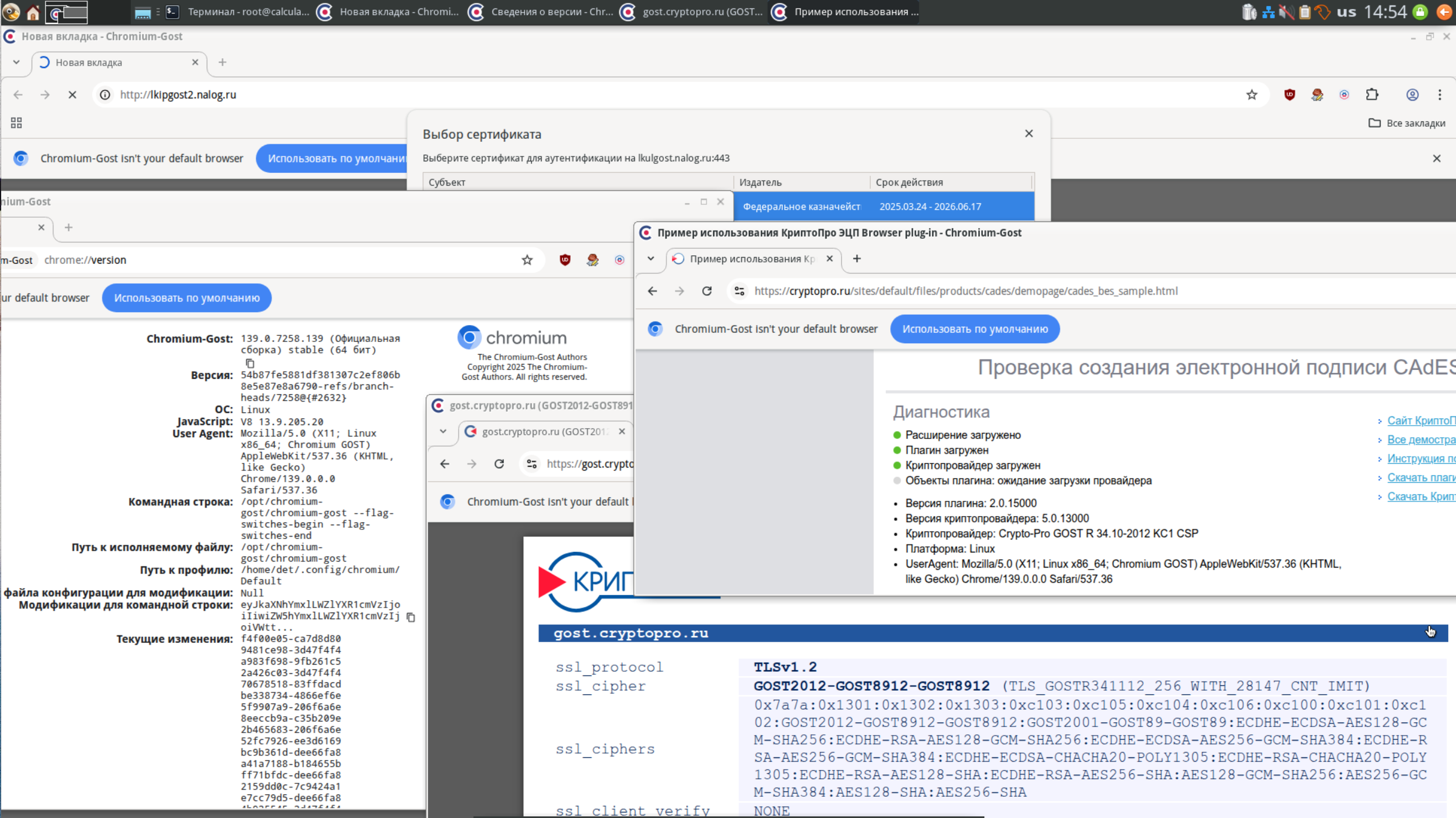This screenshot has height=818, width=1456.
Task: Click 'Использовать по умолчанию' in the chrome://version window
Action: [187, 298]
